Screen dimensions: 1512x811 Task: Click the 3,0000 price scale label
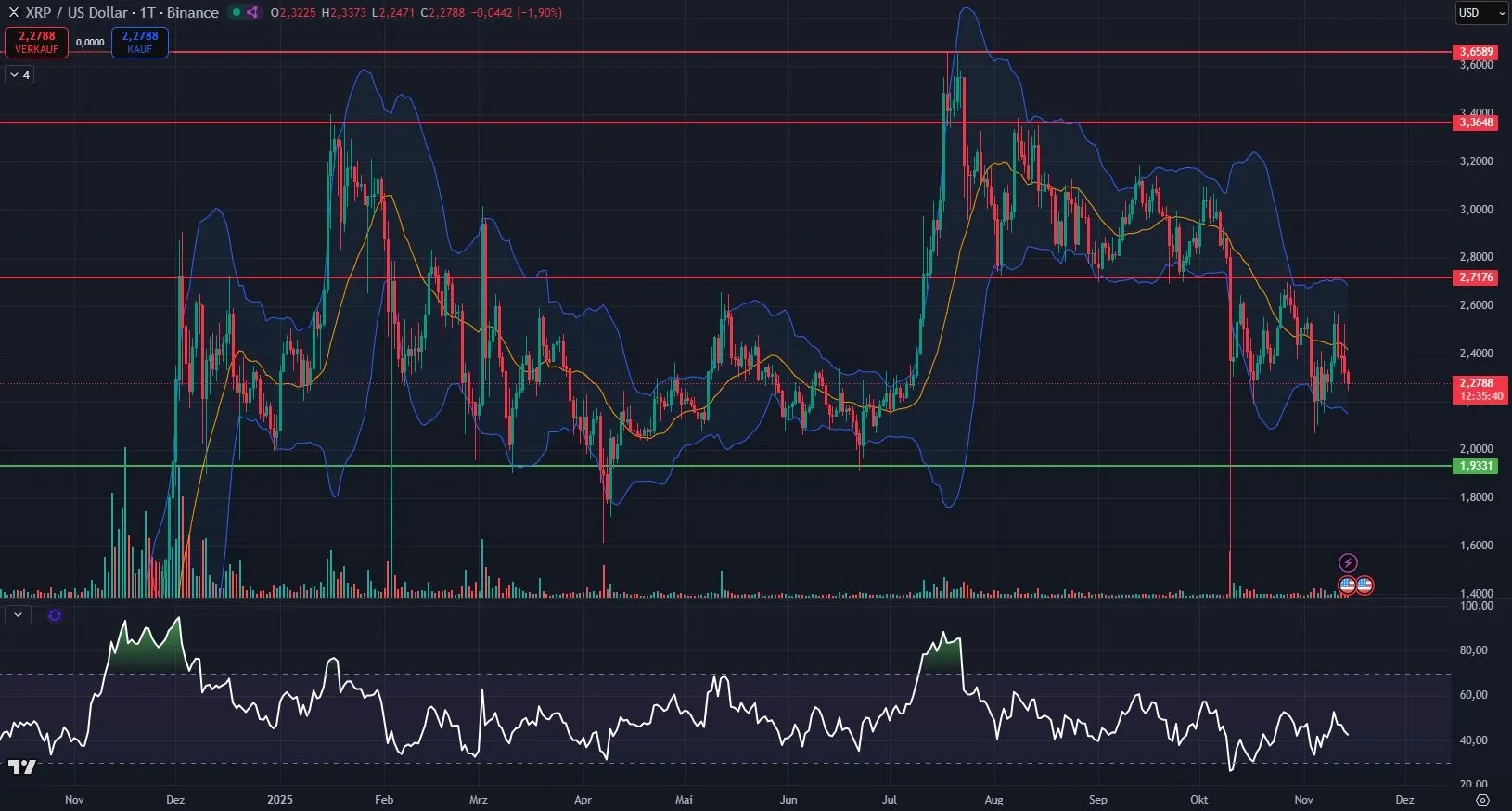(1477, 209)
